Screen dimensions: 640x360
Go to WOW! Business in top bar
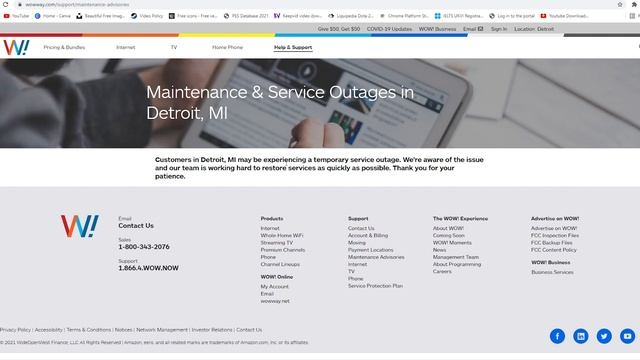pyautogui.click(x=437, y=29)
